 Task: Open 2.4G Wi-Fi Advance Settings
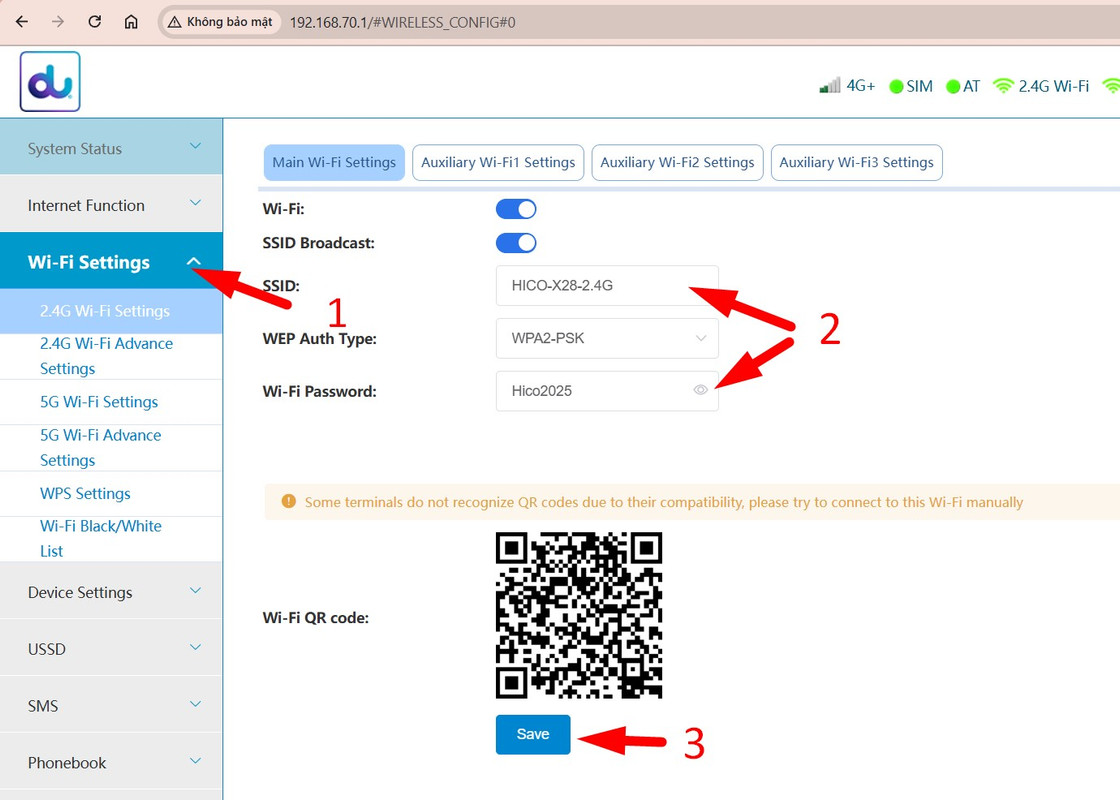[x=111, y=356]
